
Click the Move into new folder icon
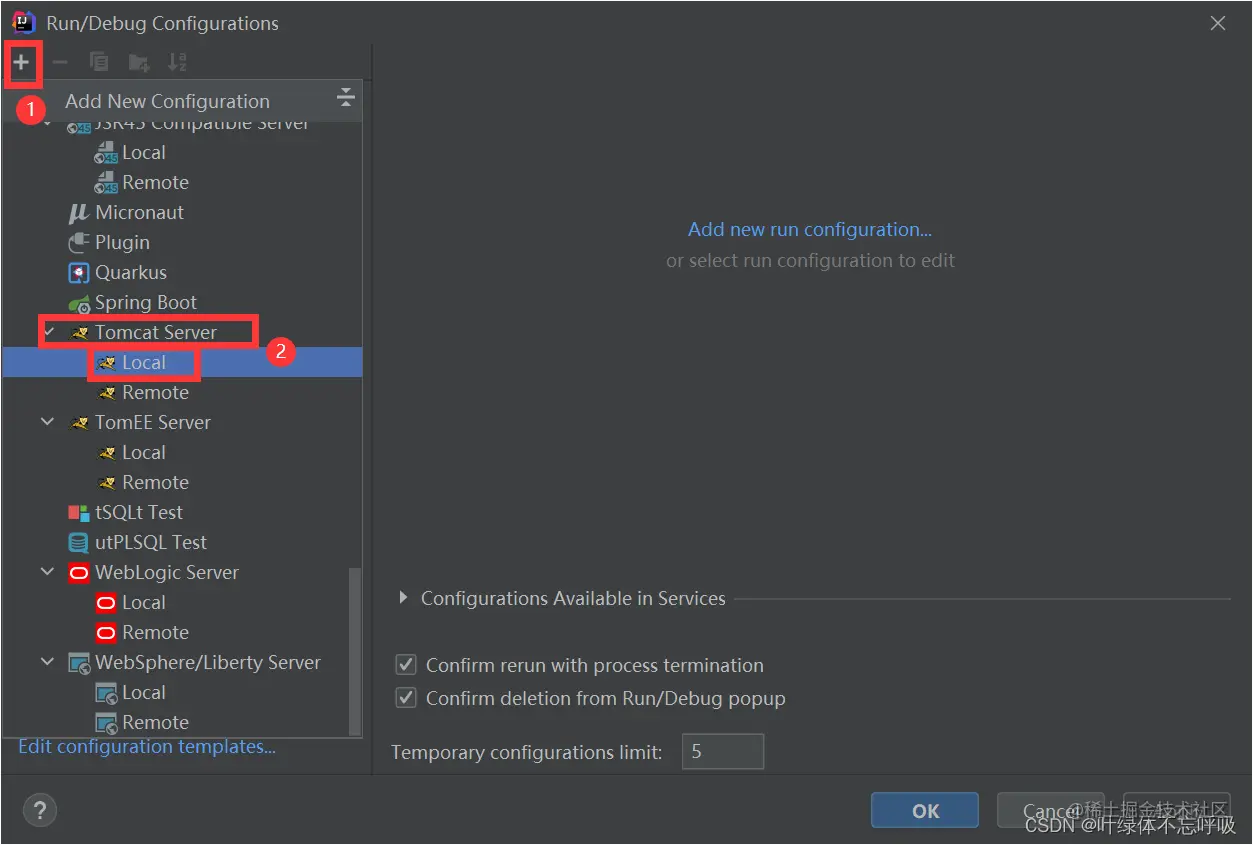138,62
